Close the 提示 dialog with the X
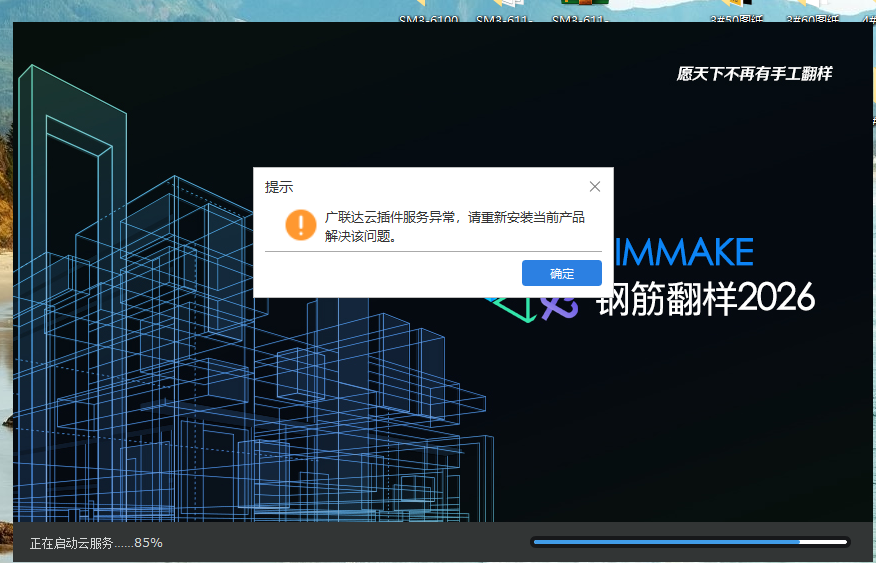This screenshot has height=563, width=876. 594,187
